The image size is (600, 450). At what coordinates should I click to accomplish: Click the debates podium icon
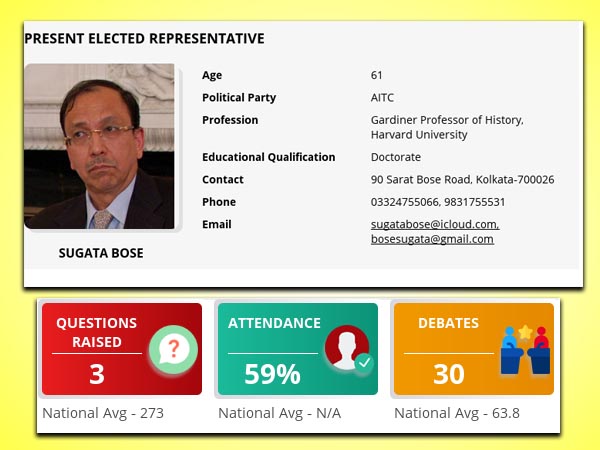click(525, 350)
